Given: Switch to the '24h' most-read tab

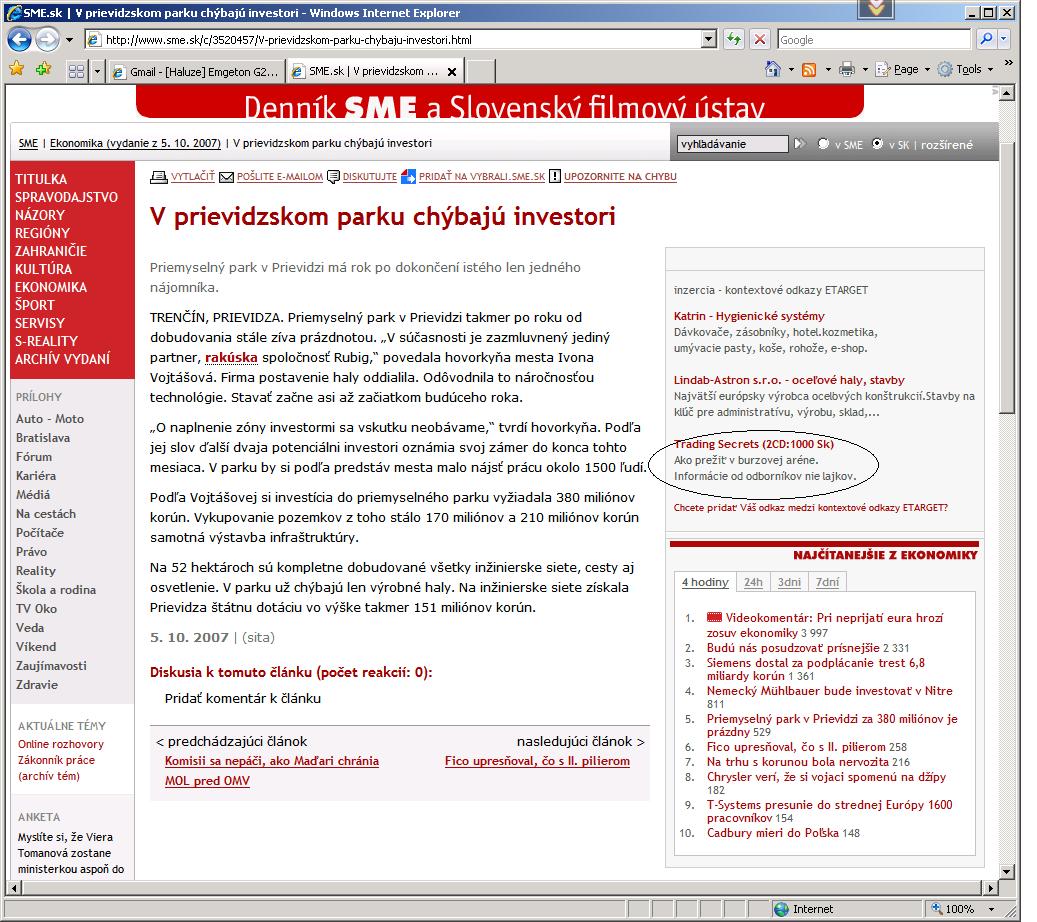Looking at the screenshot, I should [x=753, y=582].
